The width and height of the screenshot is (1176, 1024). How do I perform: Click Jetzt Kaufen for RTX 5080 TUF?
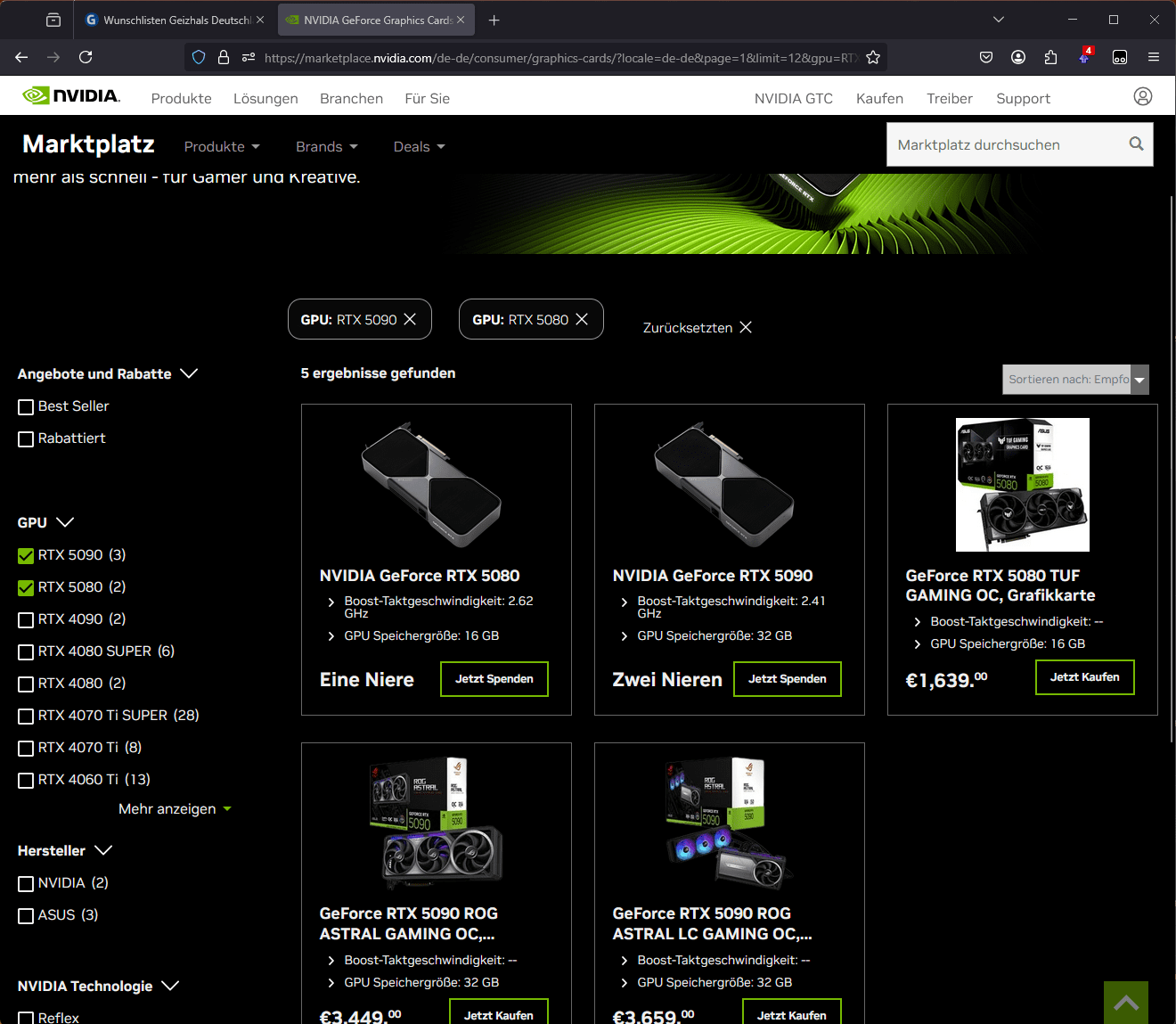[1085, 677]
